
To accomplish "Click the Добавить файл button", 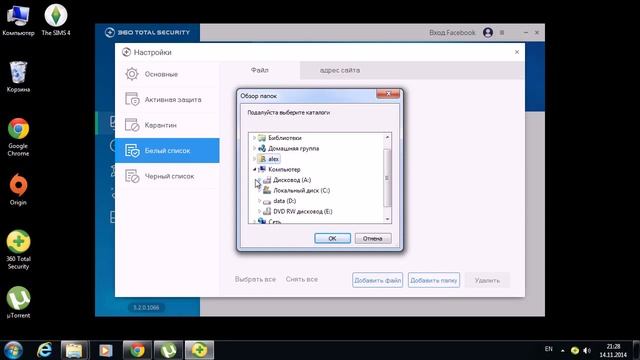I will (378, 280).
